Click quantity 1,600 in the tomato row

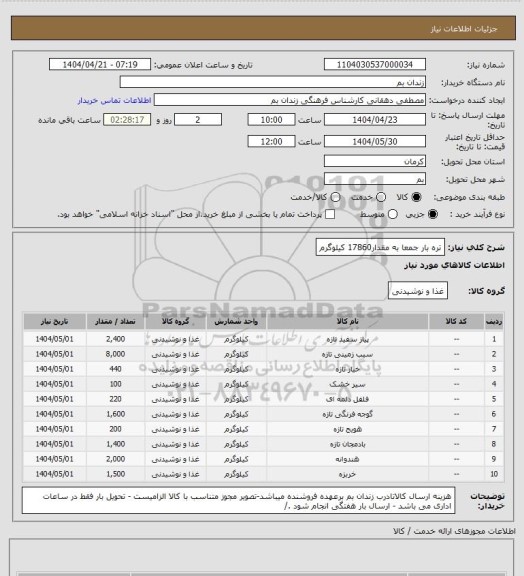[x=115, y=414]
